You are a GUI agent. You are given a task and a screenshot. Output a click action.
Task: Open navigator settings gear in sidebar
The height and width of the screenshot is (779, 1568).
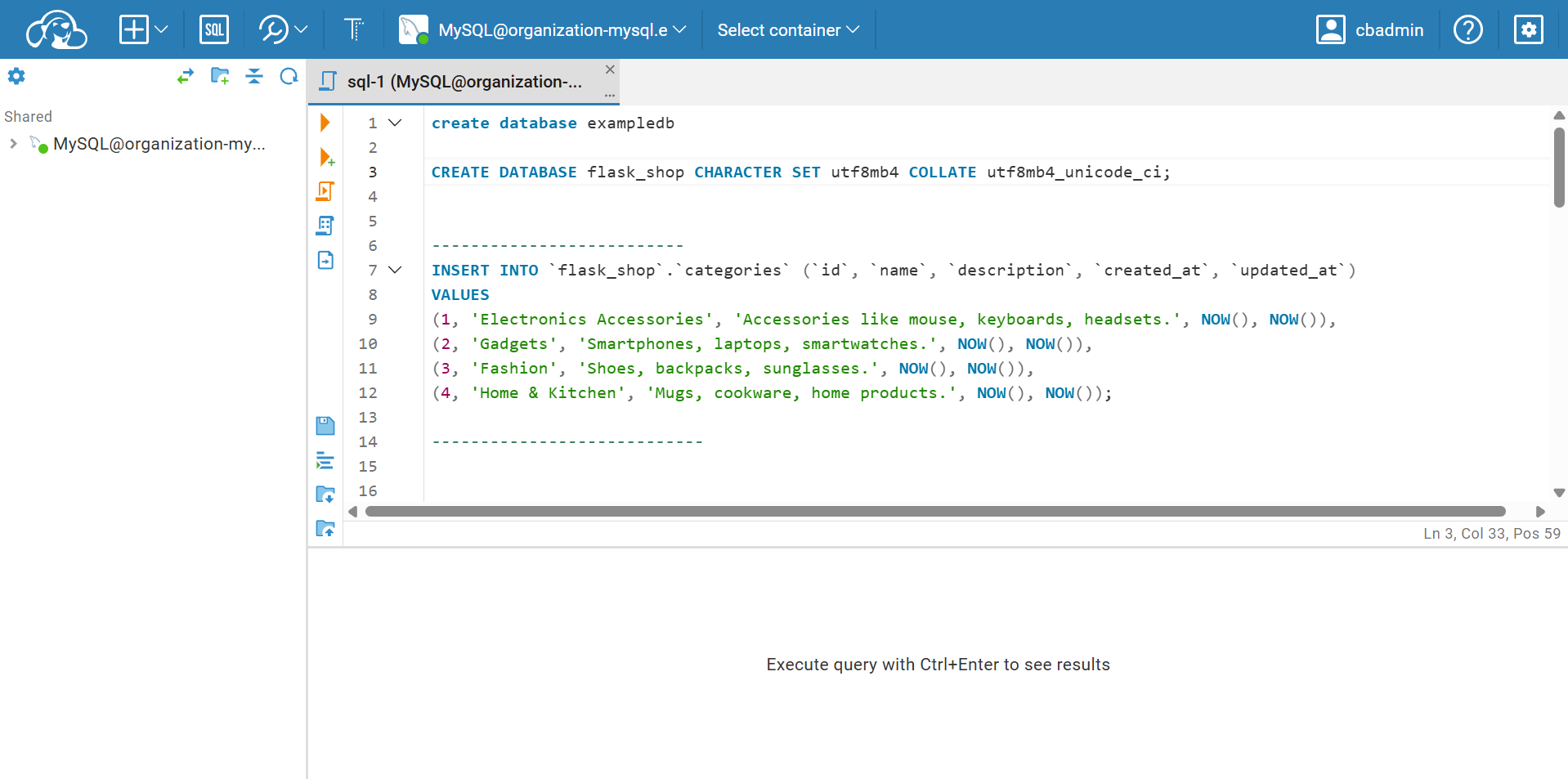(x=16, y=76)
